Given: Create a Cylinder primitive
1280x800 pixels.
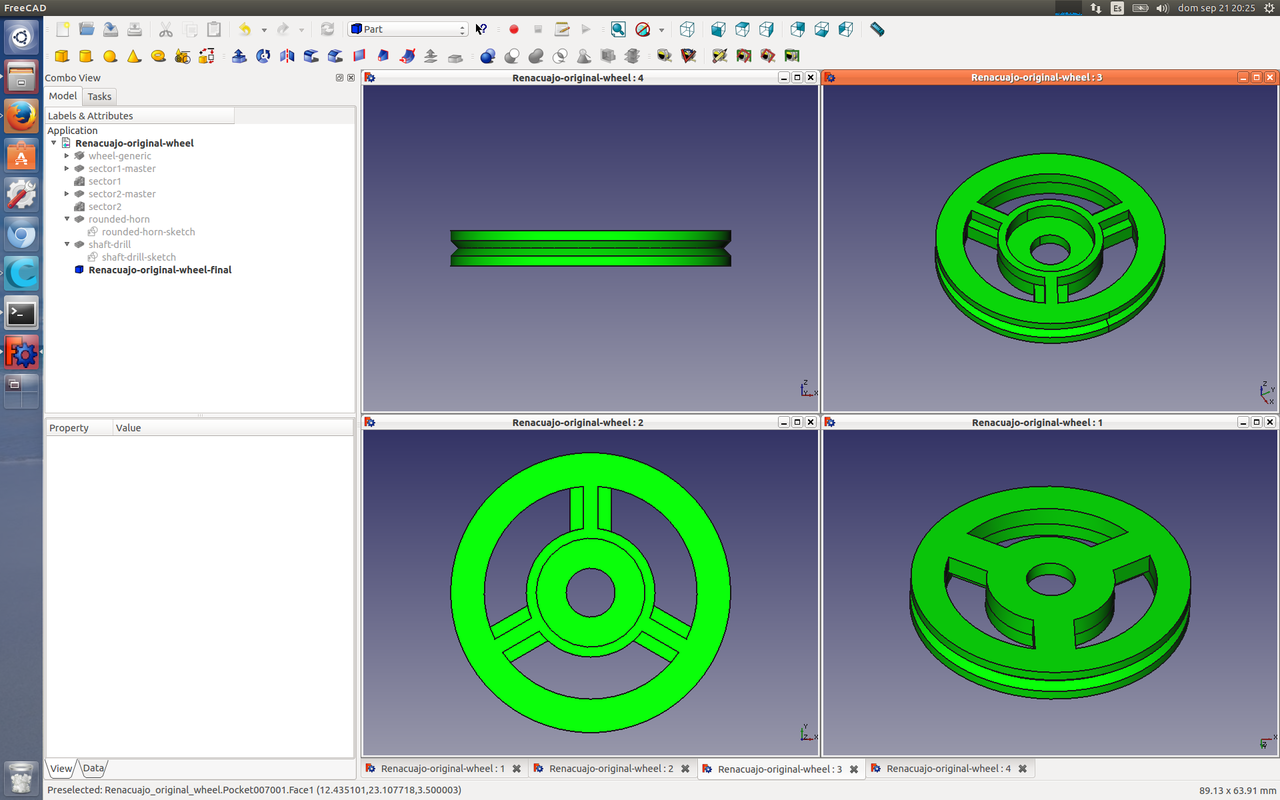Looking at the screenshot, I should tap(86, 56).
